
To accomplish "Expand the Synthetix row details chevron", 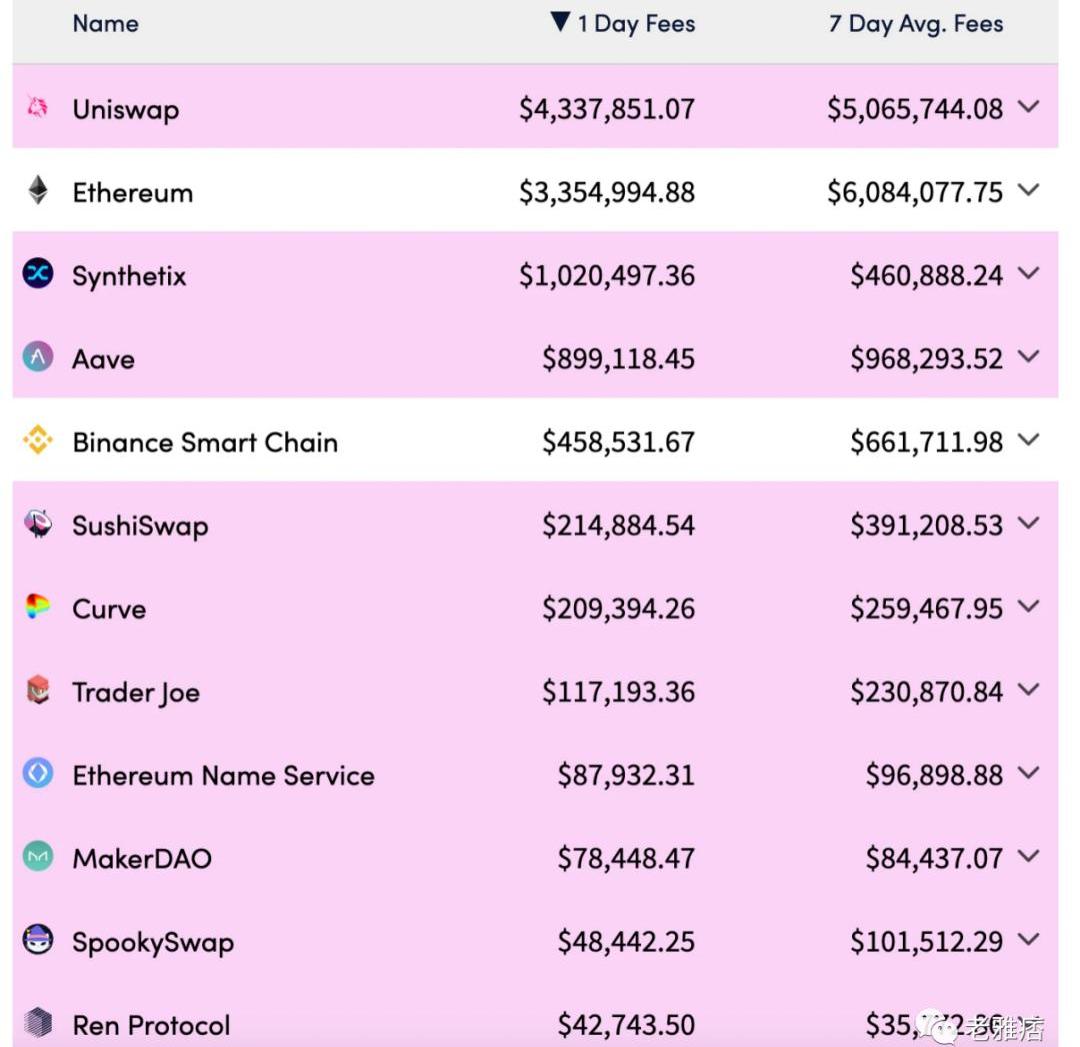I will [1029, 273].
